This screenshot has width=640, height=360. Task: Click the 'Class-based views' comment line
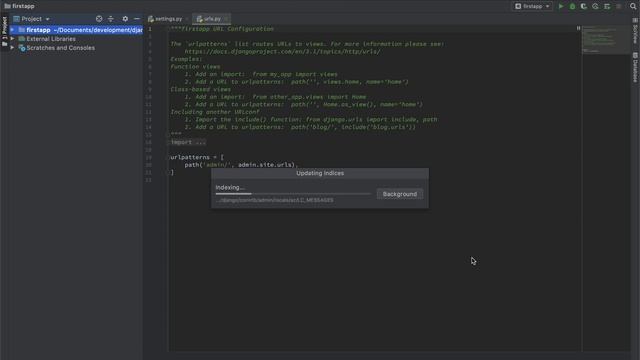[x=200, y=89]
